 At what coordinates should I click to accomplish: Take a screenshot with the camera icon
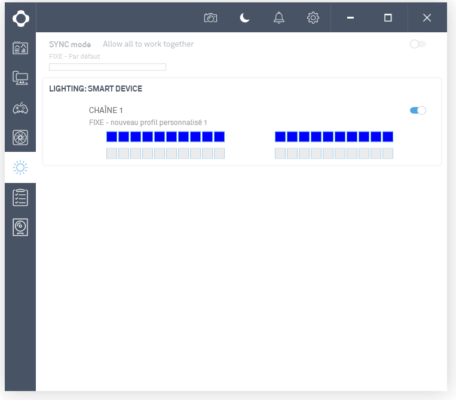pyautogui.click(x=210, y=18)
